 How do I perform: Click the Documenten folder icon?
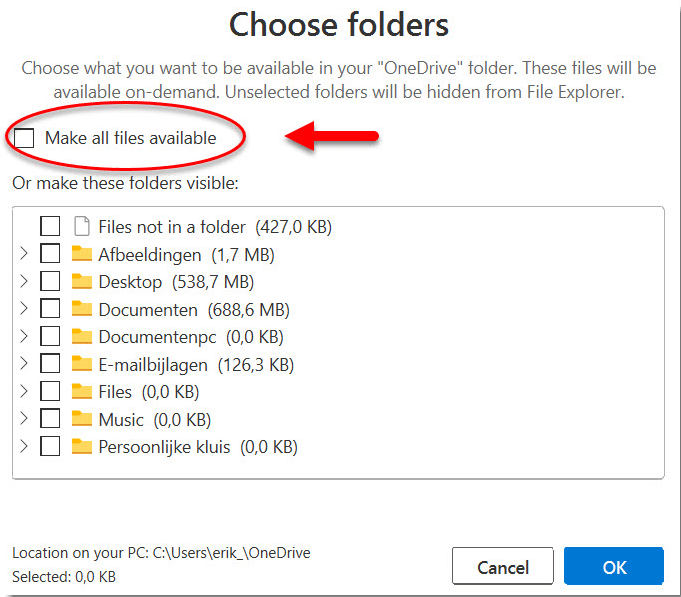click(82, 309)
